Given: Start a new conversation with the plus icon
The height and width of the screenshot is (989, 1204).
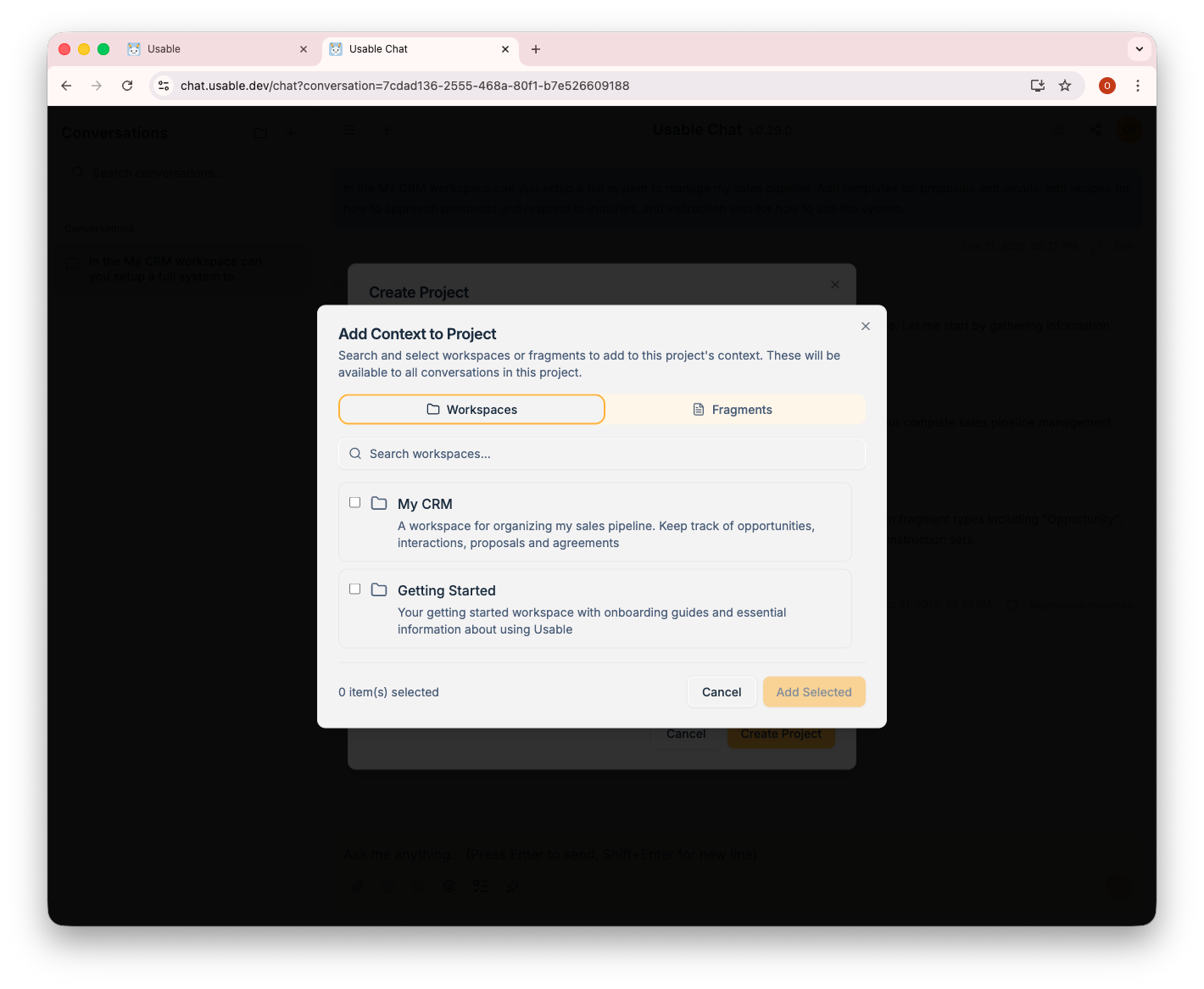Looking at the screenshot, I should 292,133.
